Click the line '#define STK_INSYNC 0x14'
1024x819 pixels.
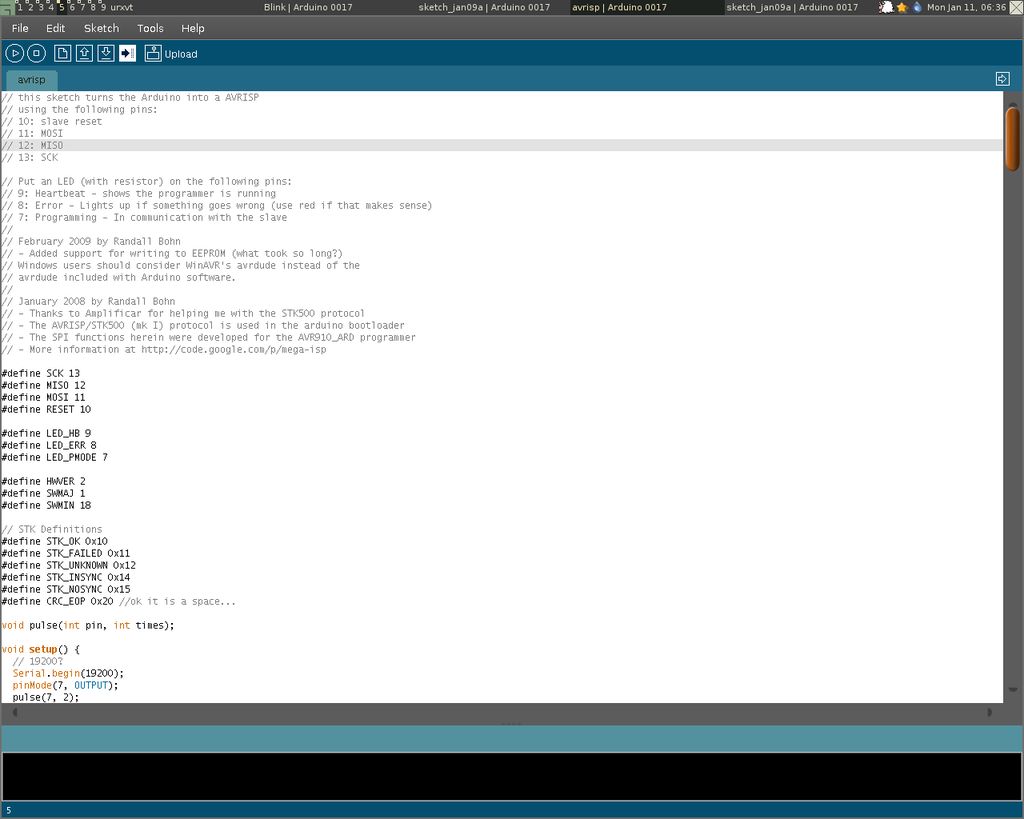click(65, 577)
